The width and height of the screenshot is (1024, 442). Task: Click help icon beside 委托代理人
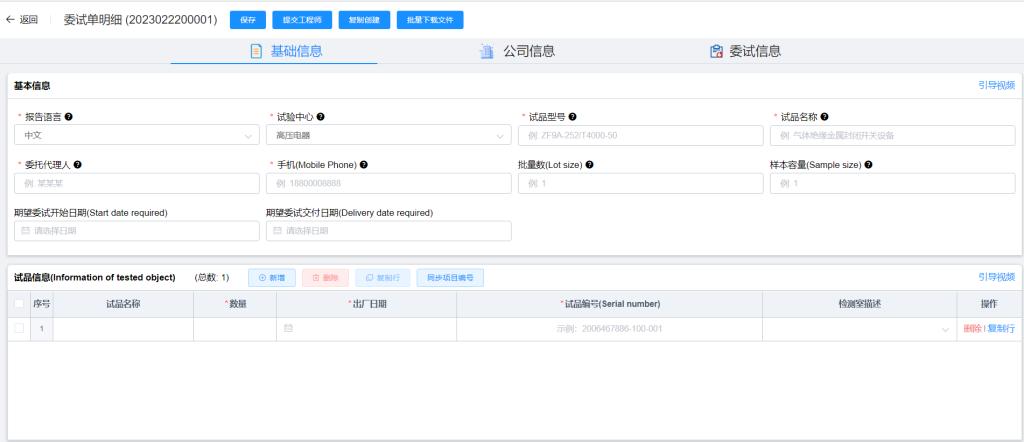[78, 165]
